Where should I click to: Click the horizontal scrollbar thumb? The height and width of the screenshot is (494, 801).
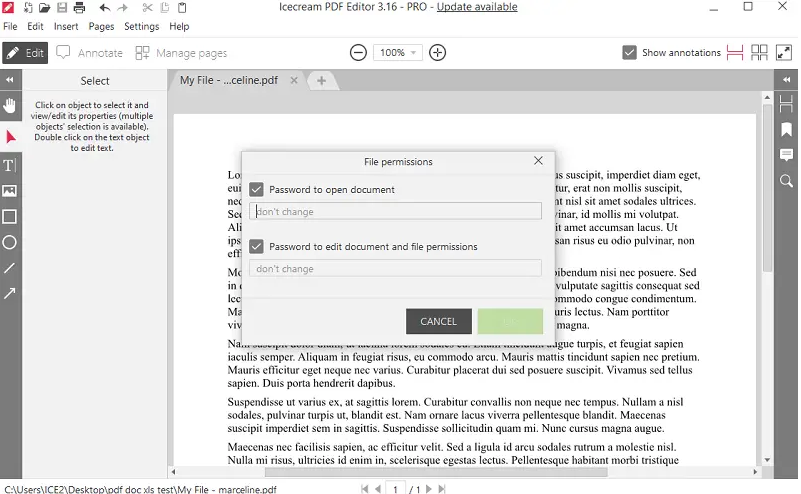tap(435, 472)
